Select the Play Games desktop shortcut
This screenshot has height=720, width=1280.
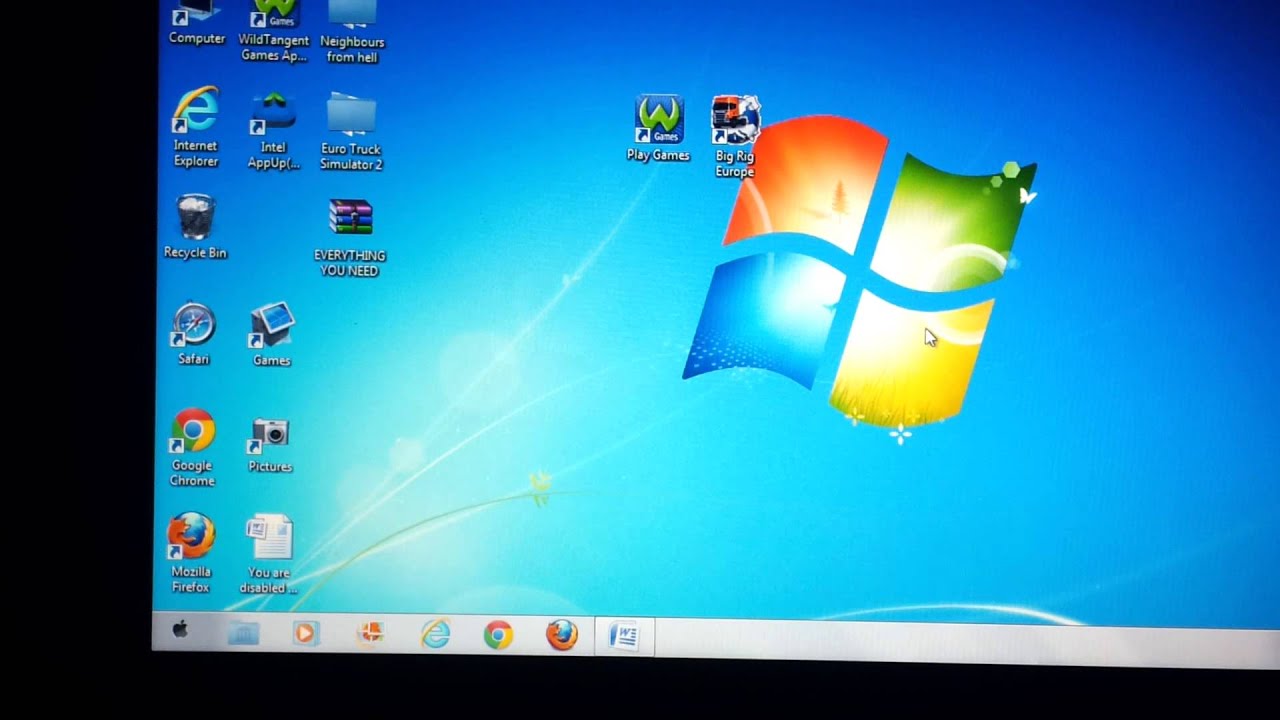[658, 128]
